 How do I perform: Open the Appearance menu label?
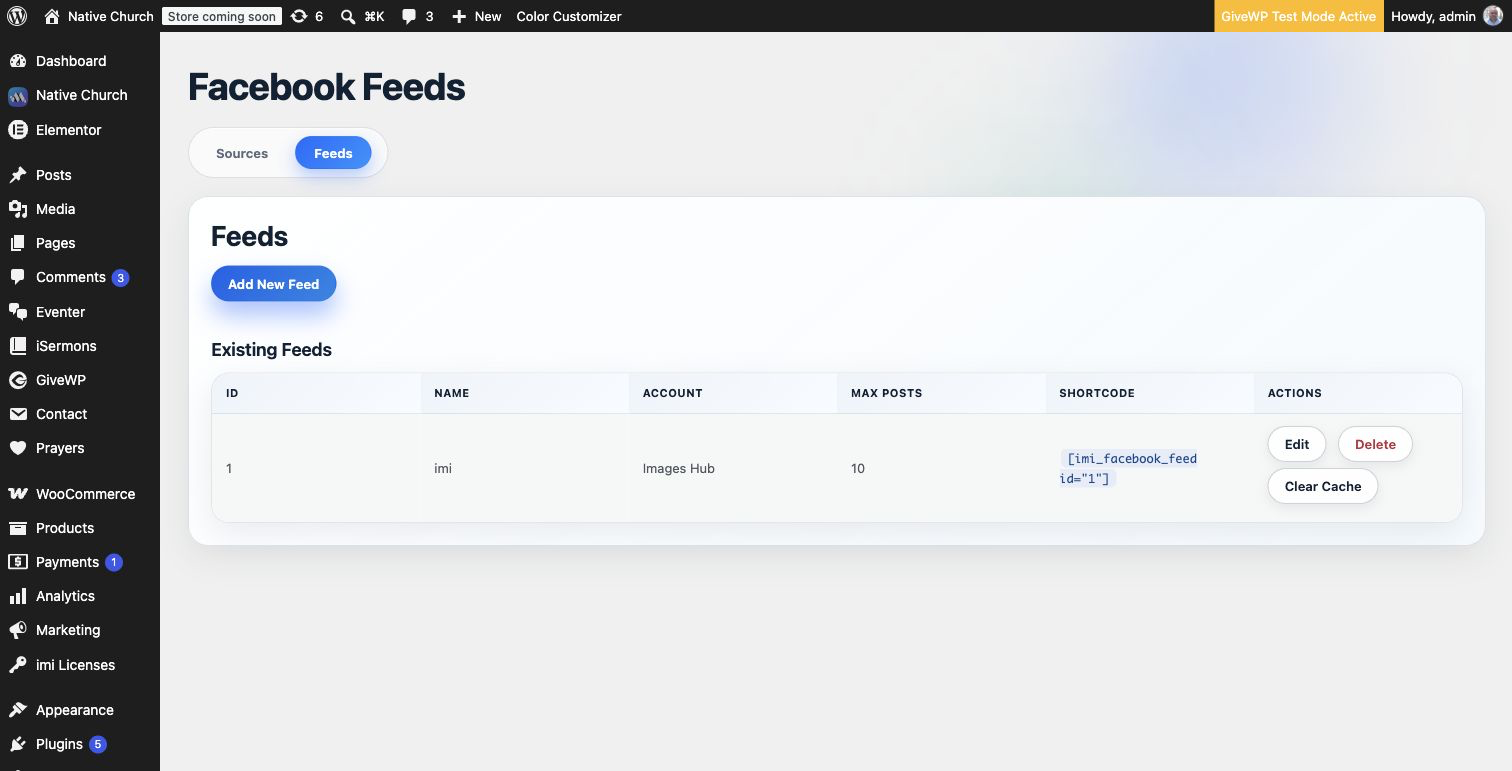tap(75, 710)
